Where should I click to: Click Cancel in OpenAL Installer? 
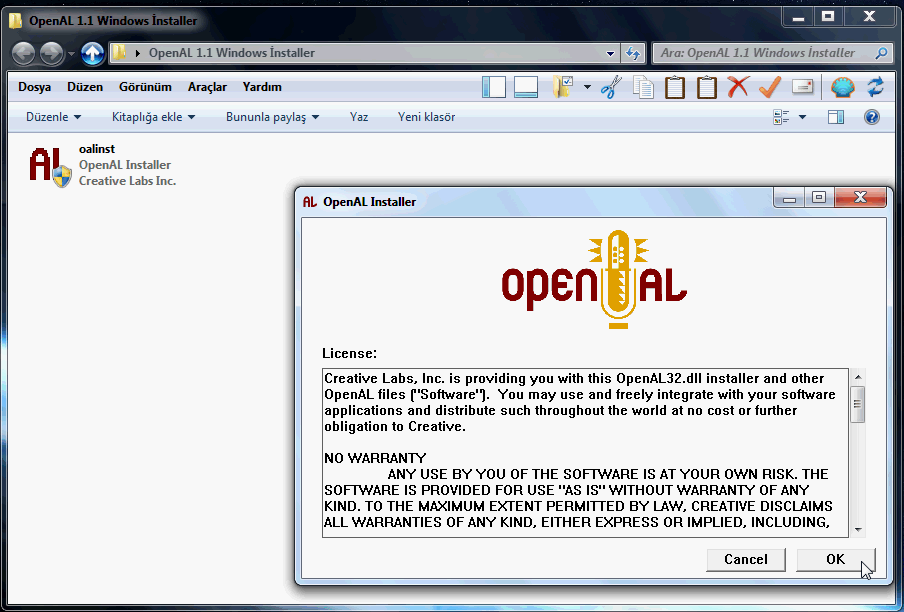(745, 560)
